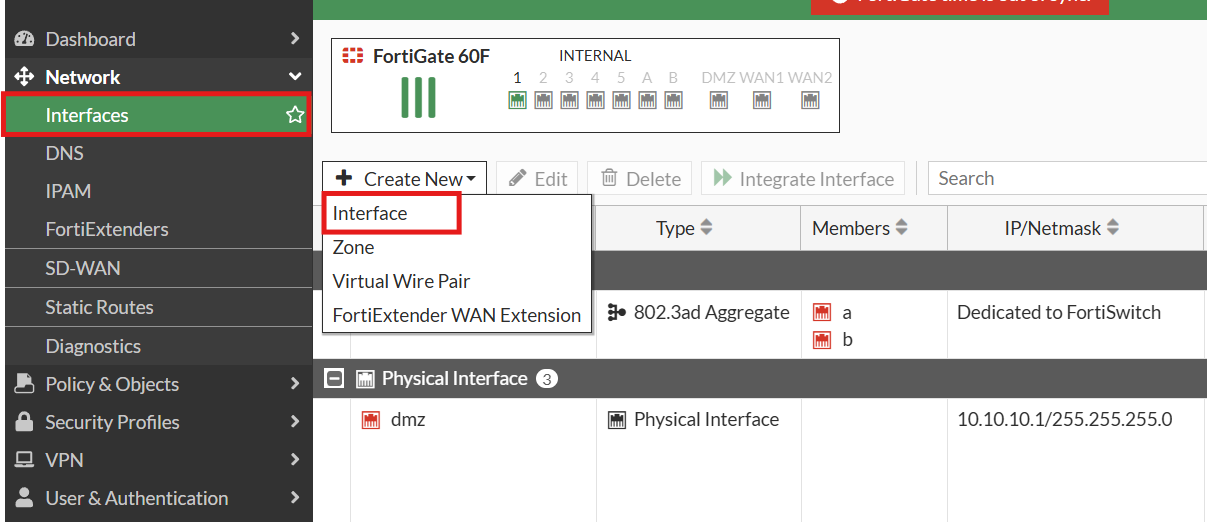1207x522 pixels.
Task: Select the WAN1 port in faceplate
Action: (x=762, y=100)
